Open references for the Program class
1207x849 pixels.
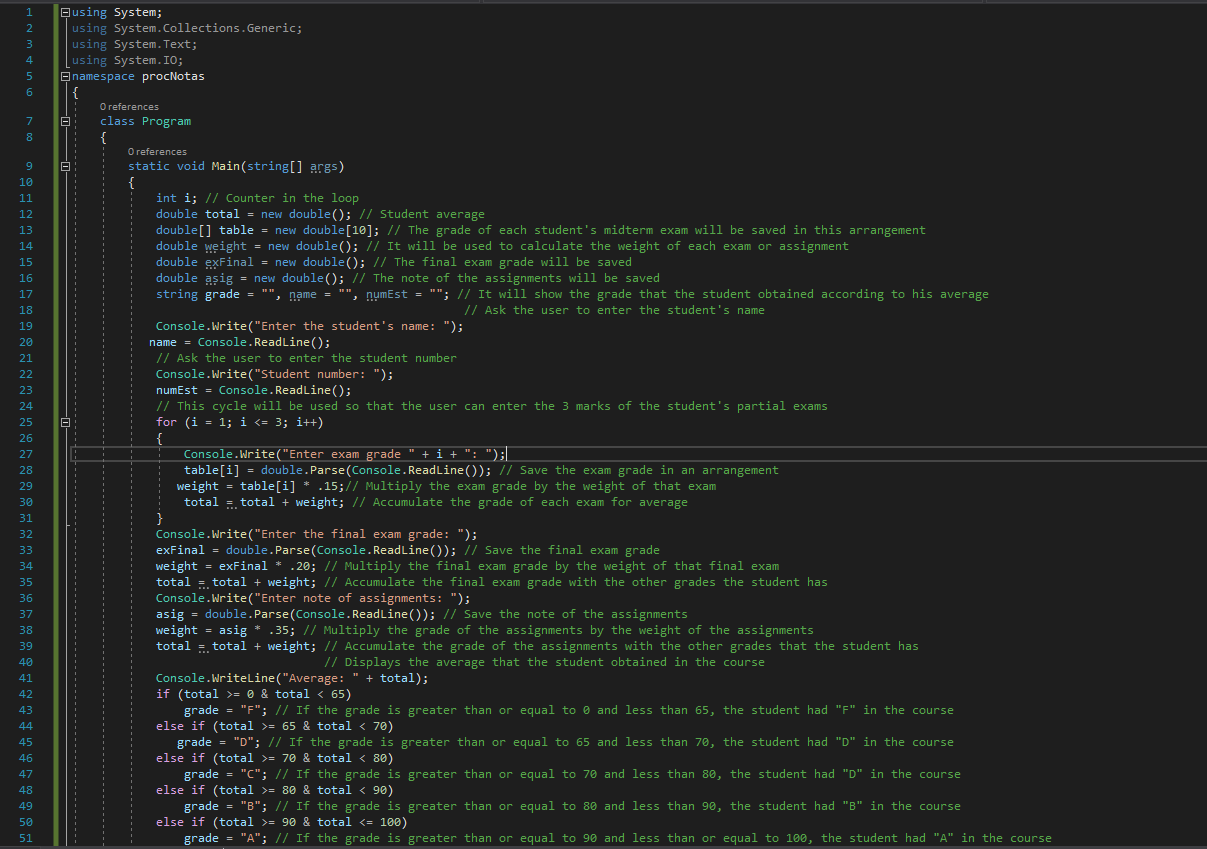pos(129,106)
